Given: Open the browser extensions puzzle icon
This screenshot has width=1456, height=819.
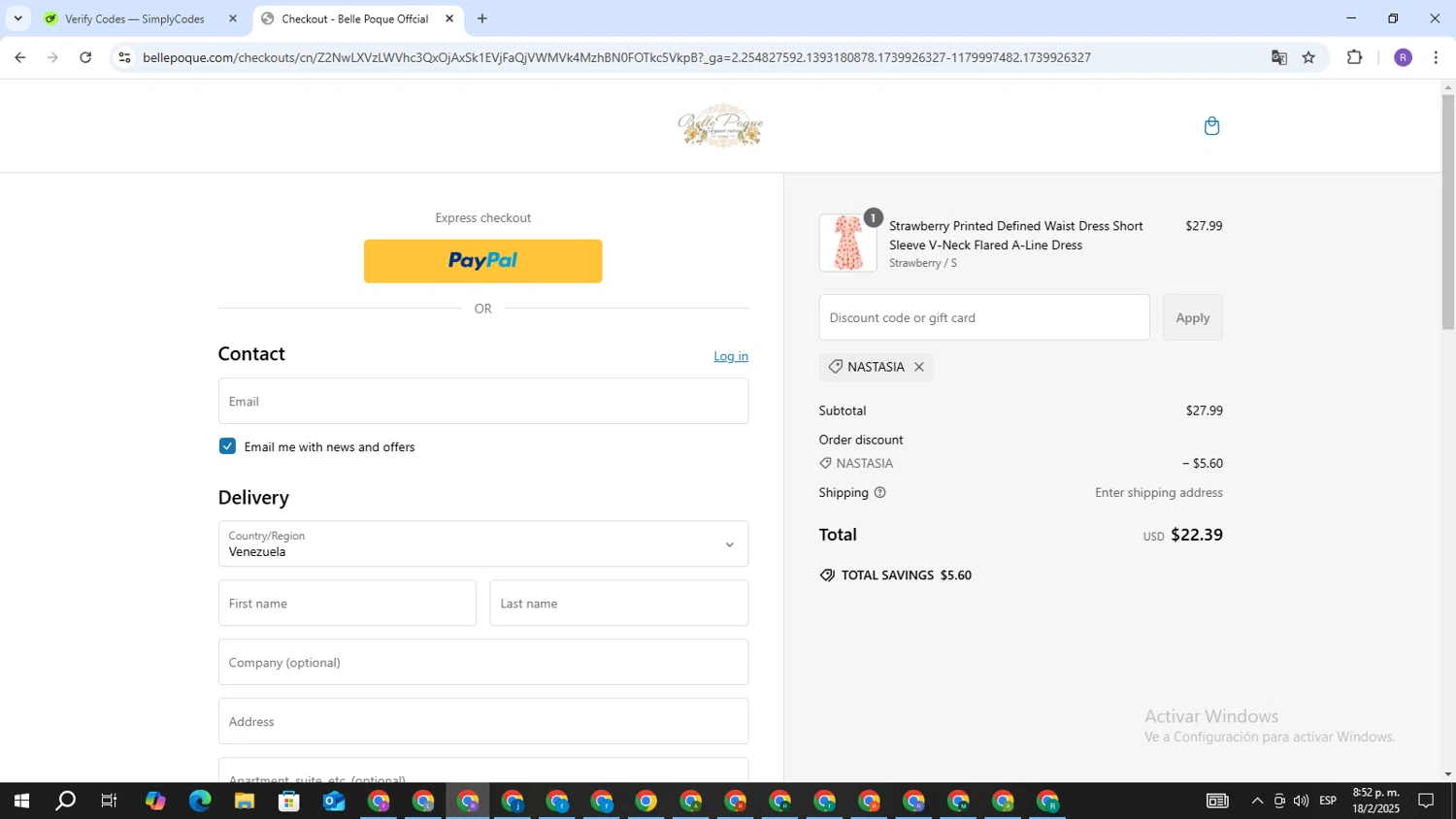Looking at the screenshot, I should click(1355, 57).
